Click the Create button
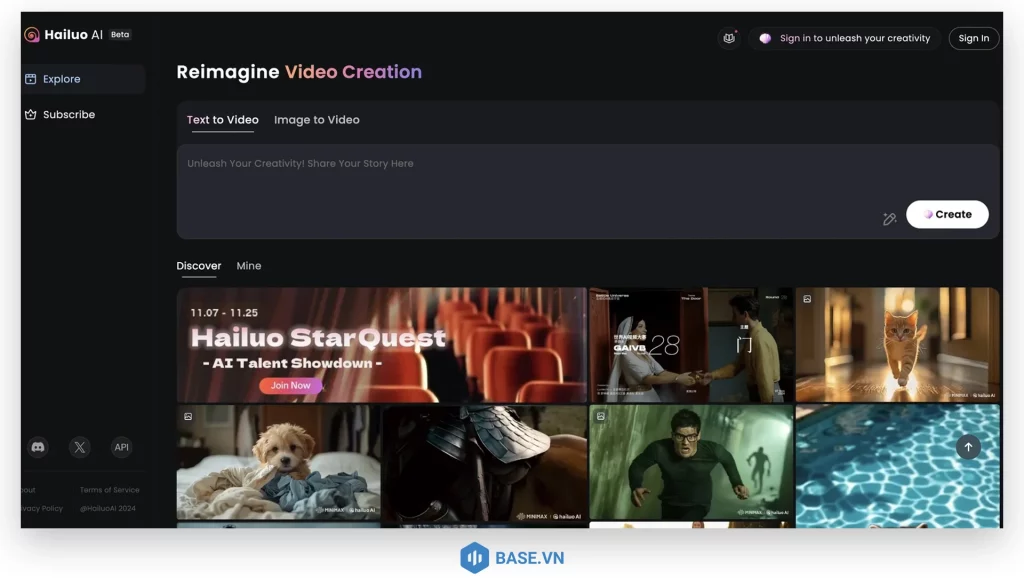The image size is (1024, 587). tap(947, 214)
